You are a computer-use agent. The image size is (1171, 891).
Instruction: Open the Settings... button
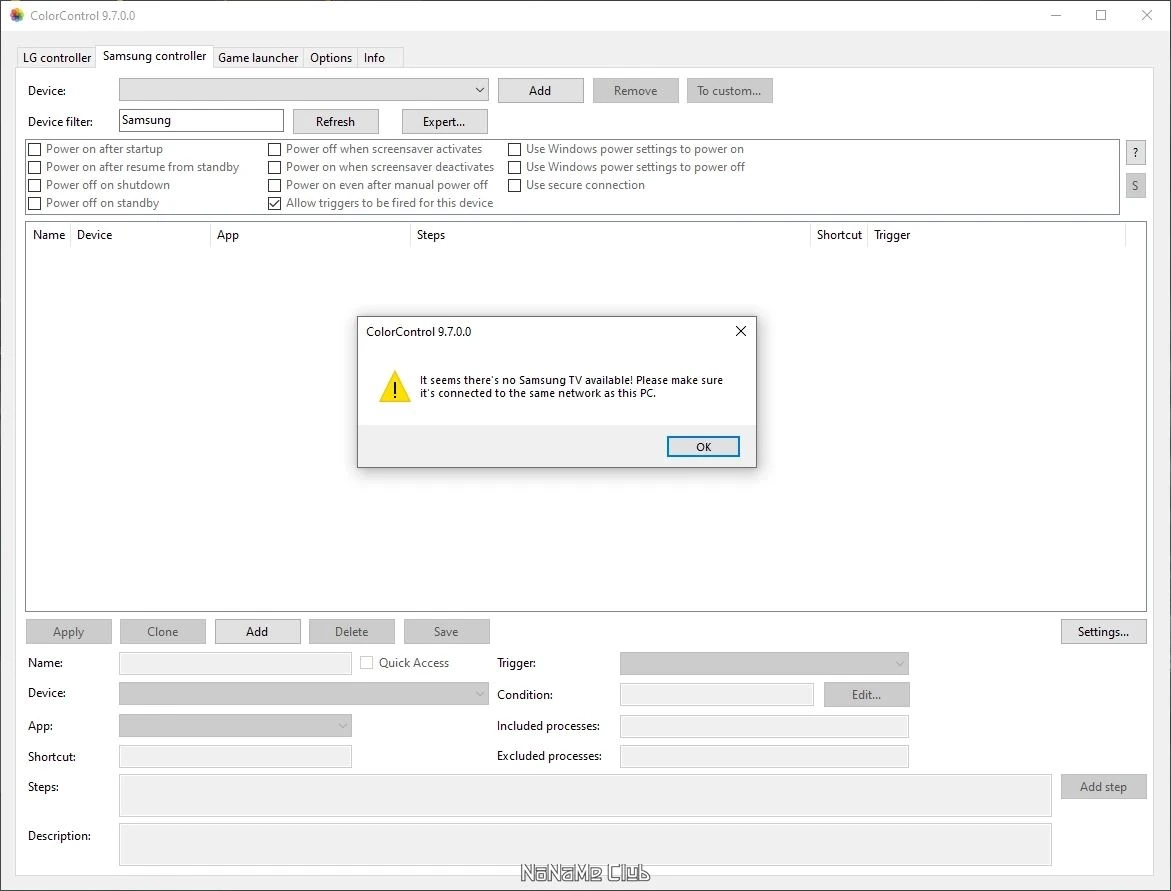[1103, 631]
